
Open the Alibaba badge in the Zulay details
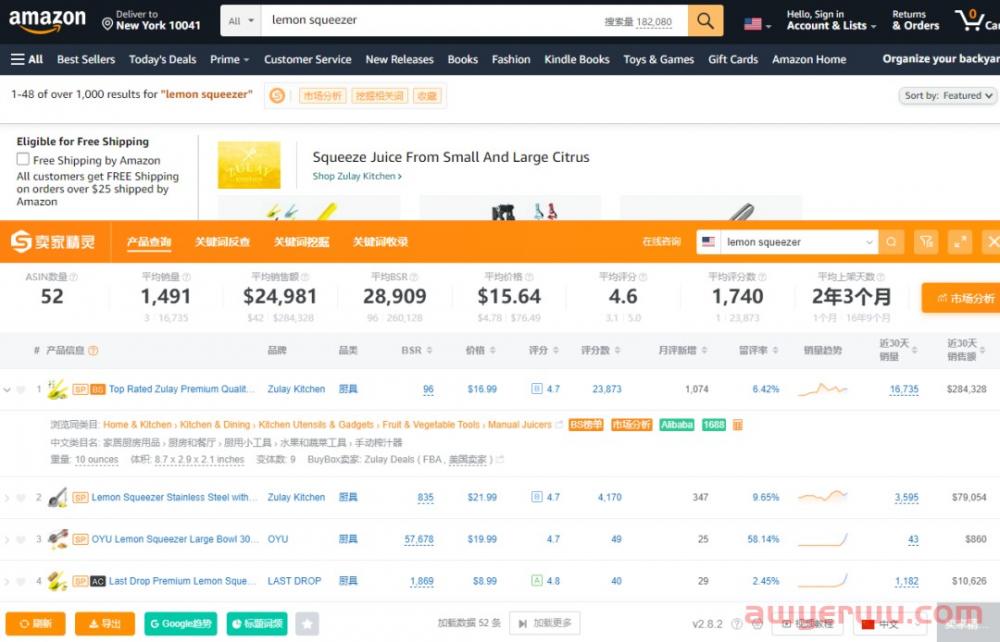677,425
